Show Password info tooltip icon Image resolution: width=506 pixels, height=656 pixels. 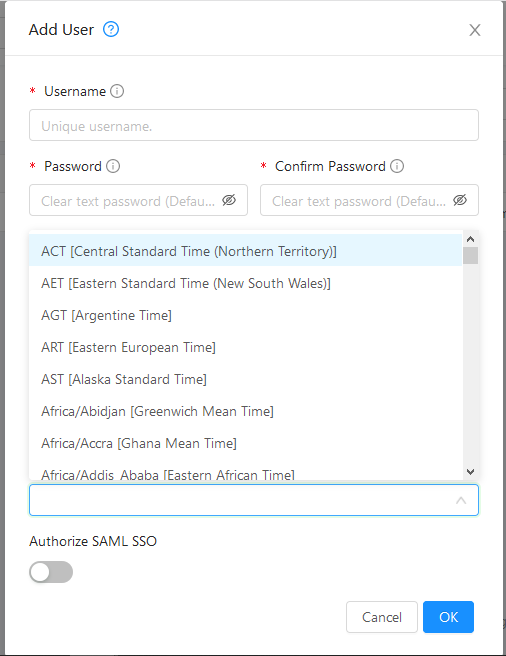tap(113, 166)
